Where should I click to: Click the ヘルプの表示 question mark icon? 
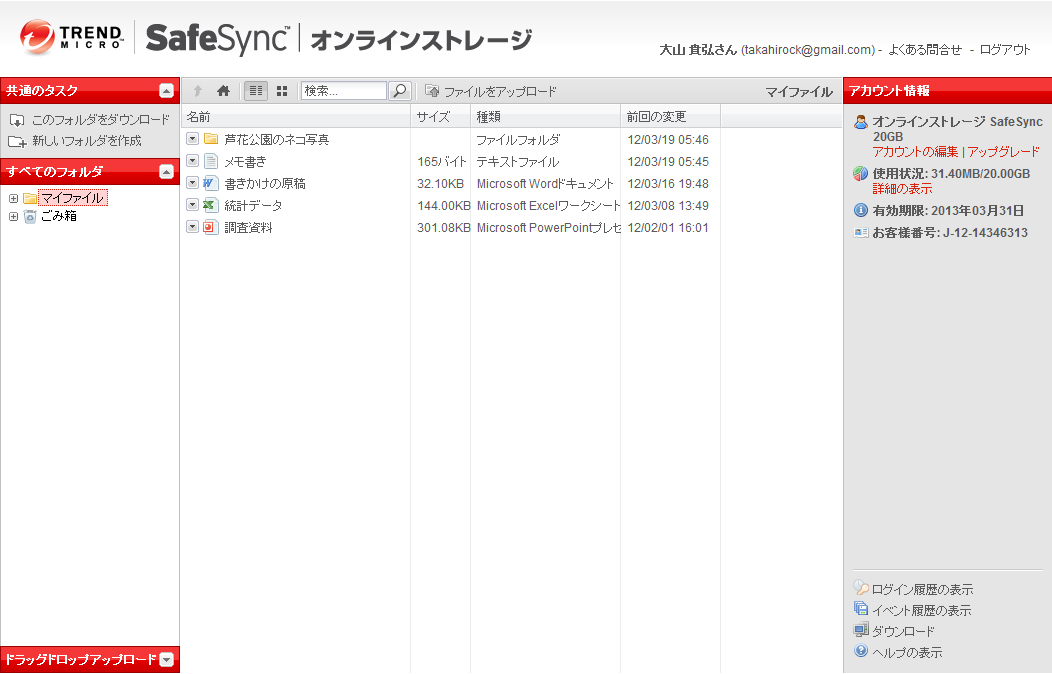(x=861, y=652)
